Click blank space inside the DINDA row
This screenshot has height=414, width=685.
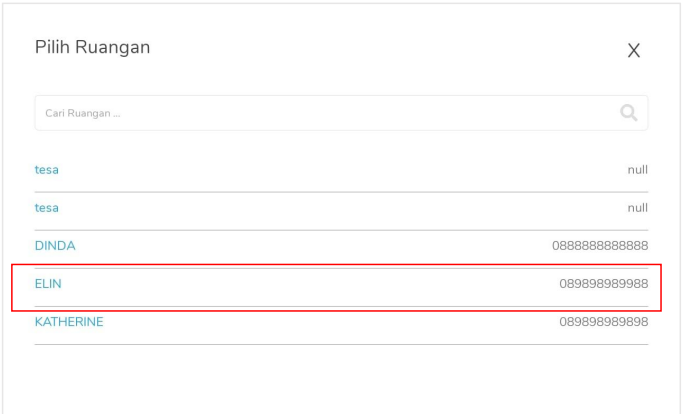(x=300, y=246)
